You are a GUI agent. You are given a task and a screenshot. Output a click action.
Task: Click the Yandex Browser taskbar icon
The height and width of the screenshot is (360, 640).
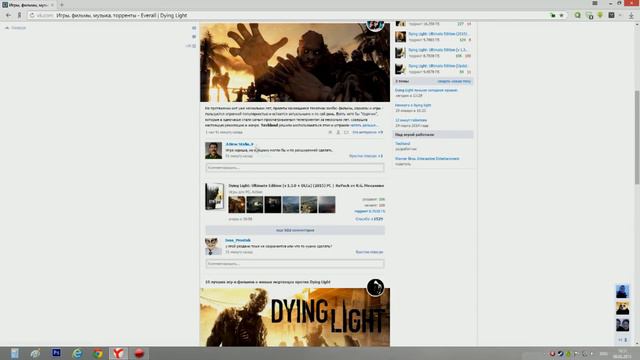118,353
